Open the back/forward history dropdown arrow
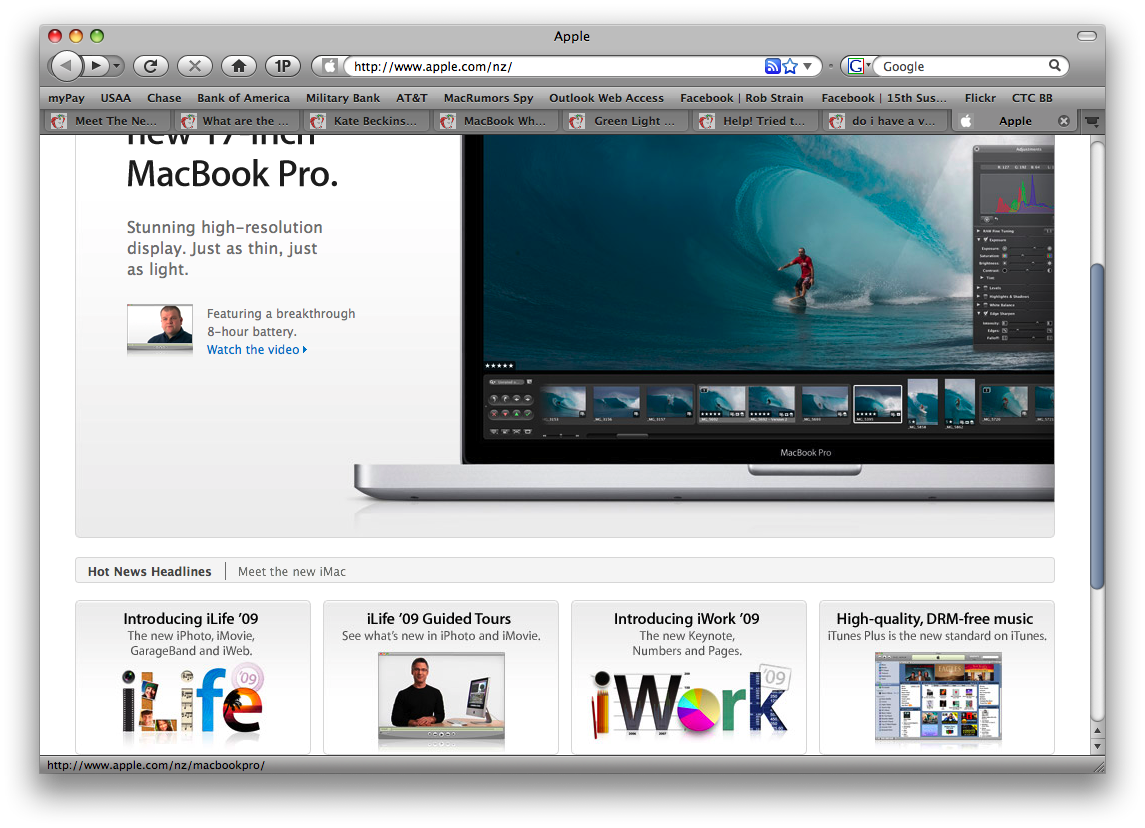1145x828 pixels. click(x=116, y=66)
